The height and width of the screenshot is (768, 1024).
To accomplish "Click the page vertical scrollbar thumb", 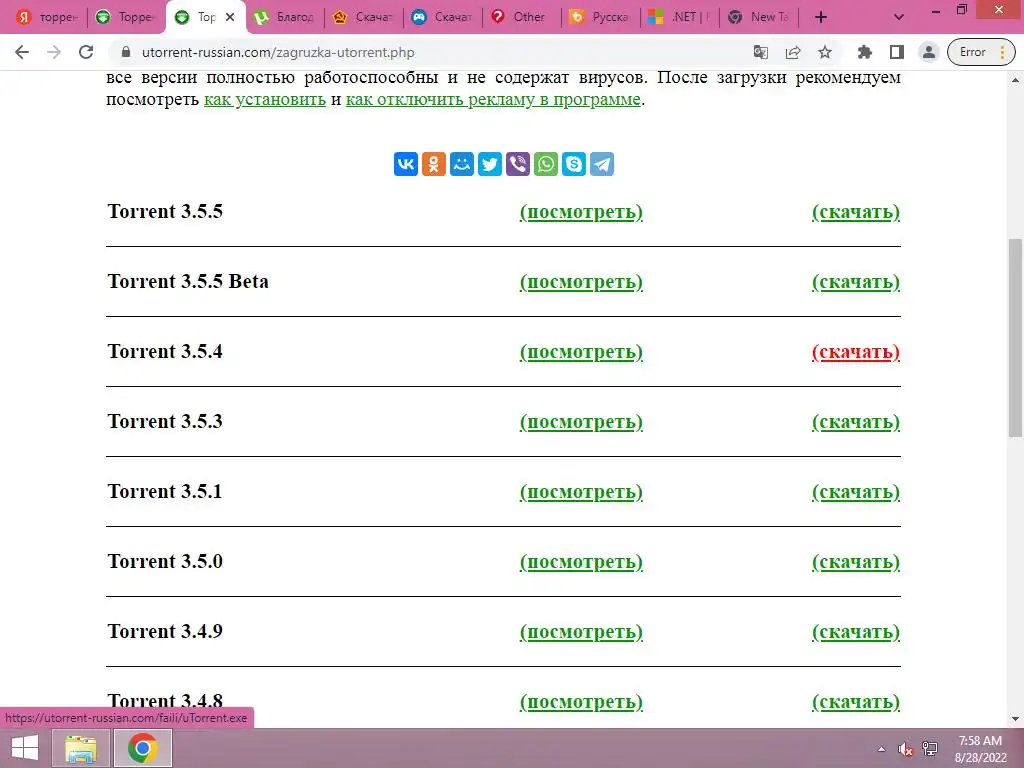I will (x=1015, y=338).
